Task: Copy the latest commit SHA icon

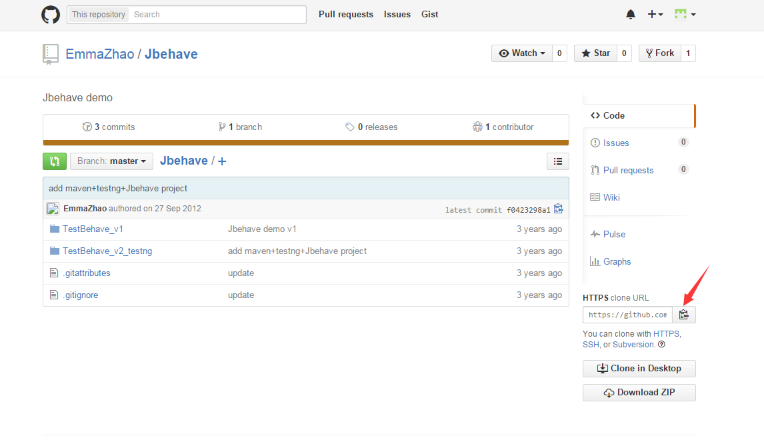Action: tap(559, 209)
